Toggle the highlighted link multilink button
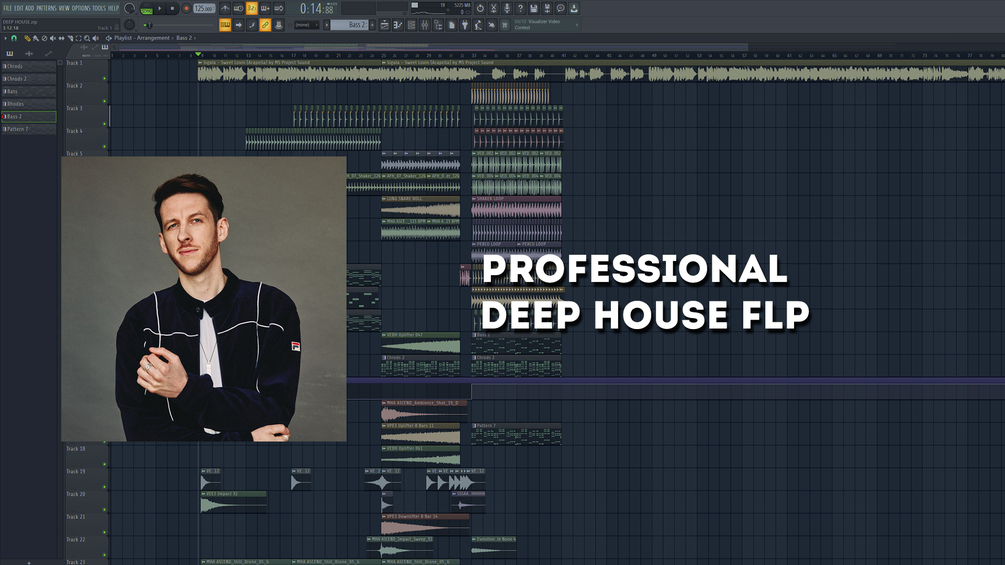Image resolution: width=1005 pixels, height=565 pixels. [265, 25]
